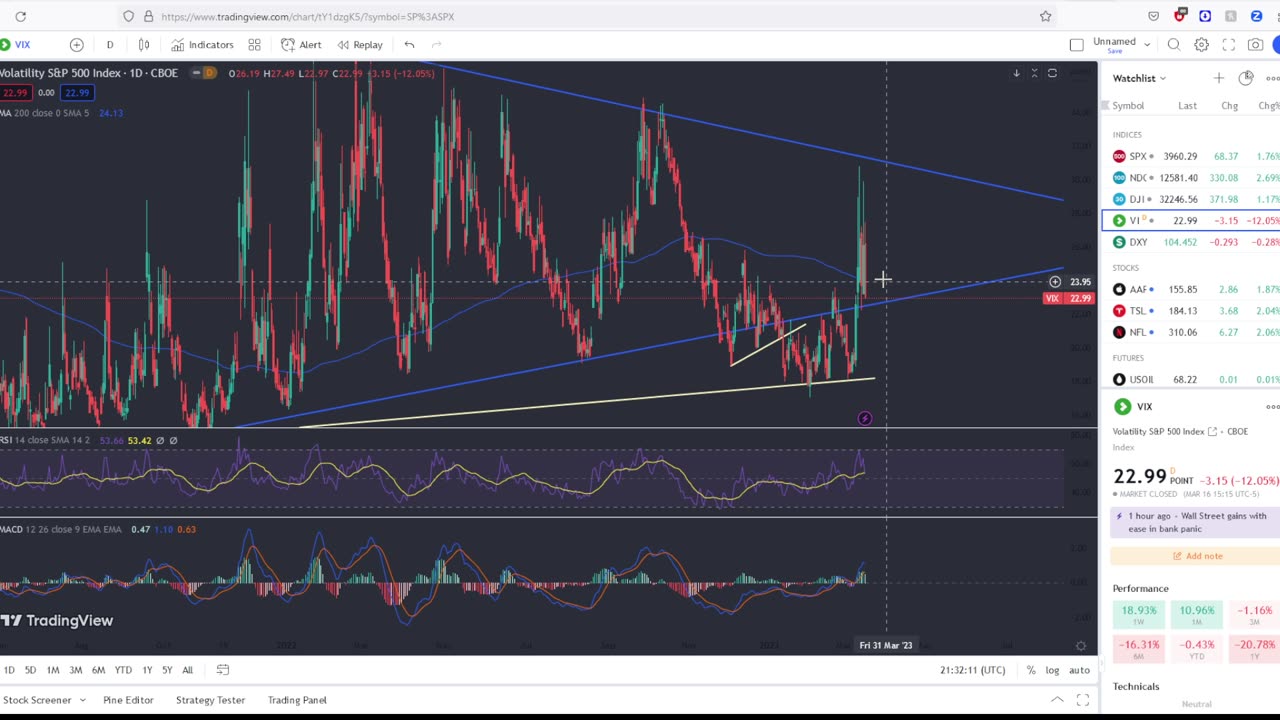Click the VIX symbol search field
This screenshot has height=720, width=1280.
point(22,44)
